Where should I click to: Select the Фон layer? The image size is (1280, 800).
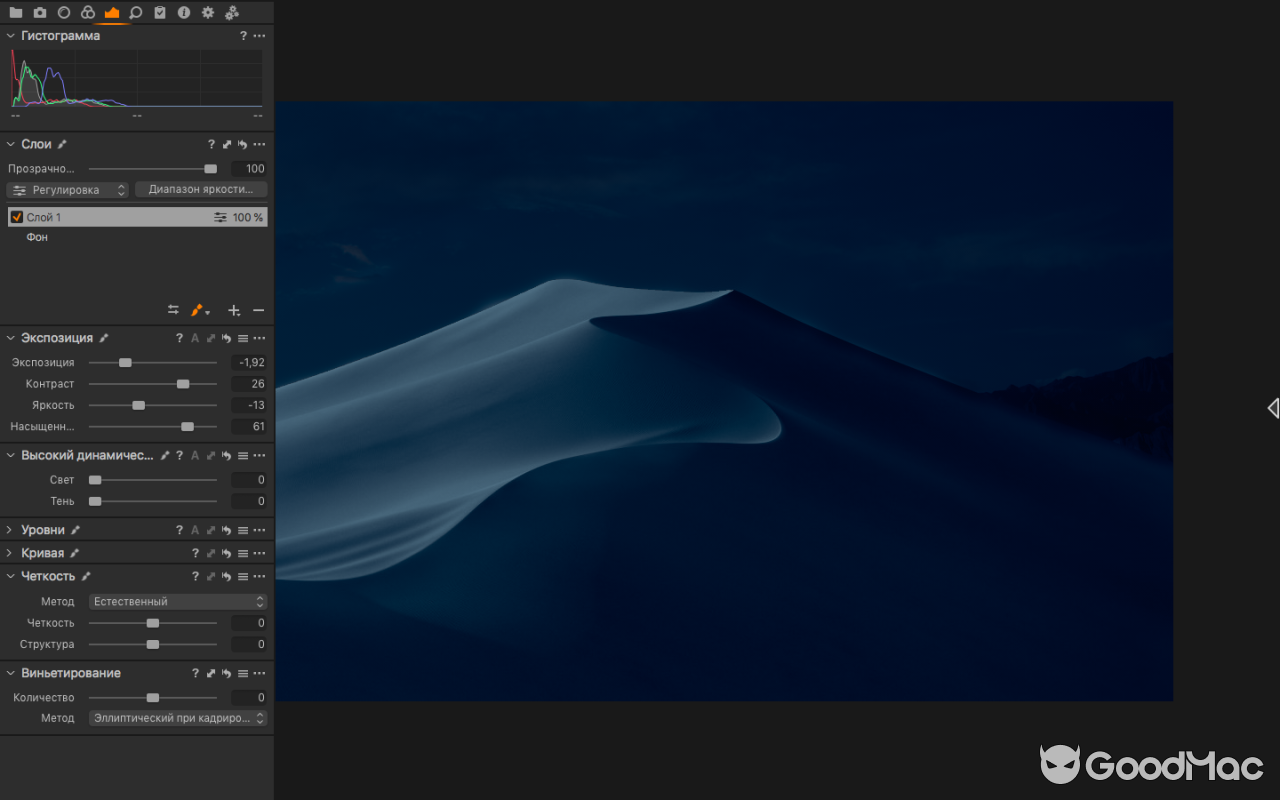(x=37, y=237)
